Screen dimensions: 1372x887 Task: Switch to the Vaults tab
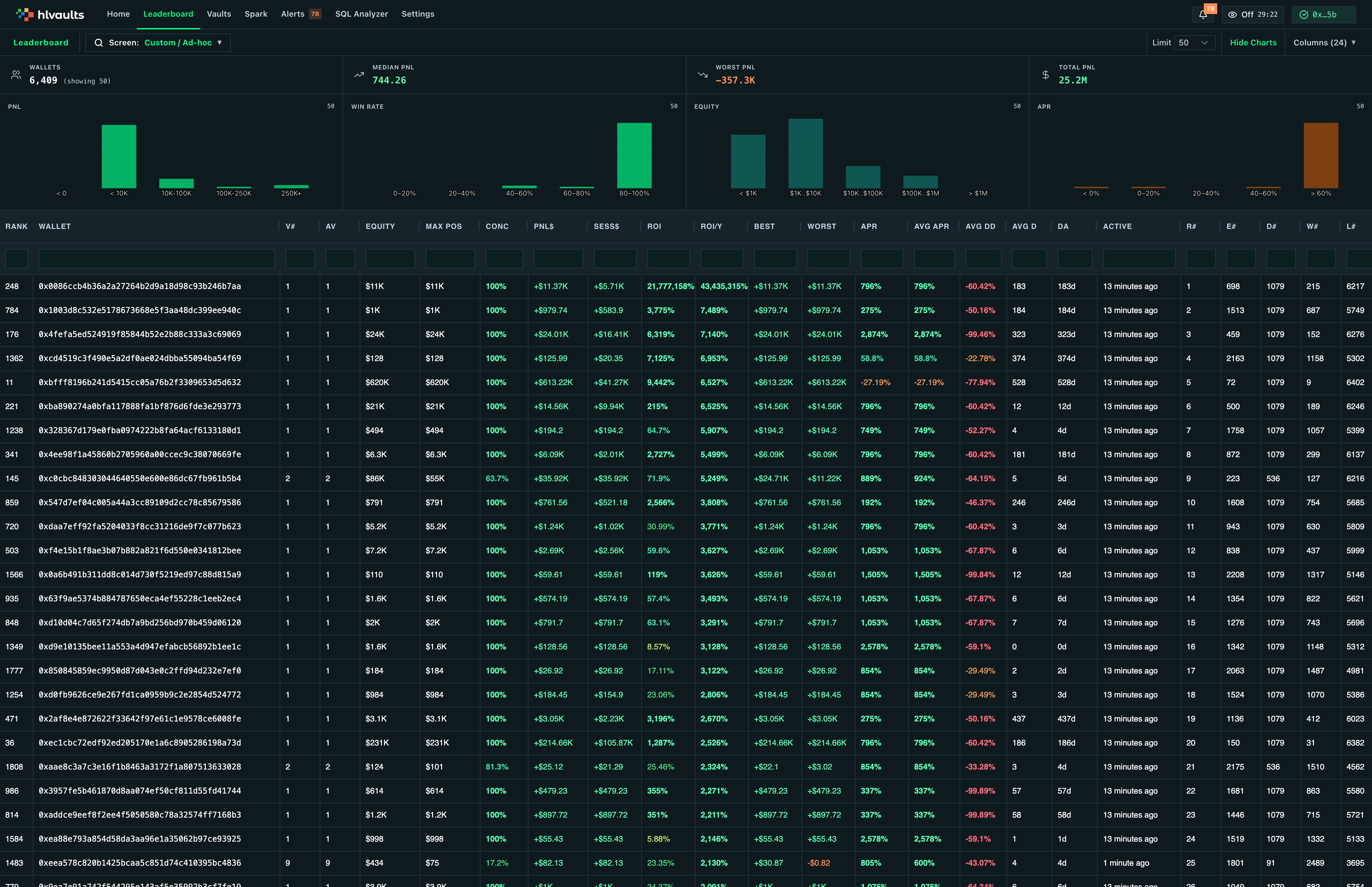(219, 14)
